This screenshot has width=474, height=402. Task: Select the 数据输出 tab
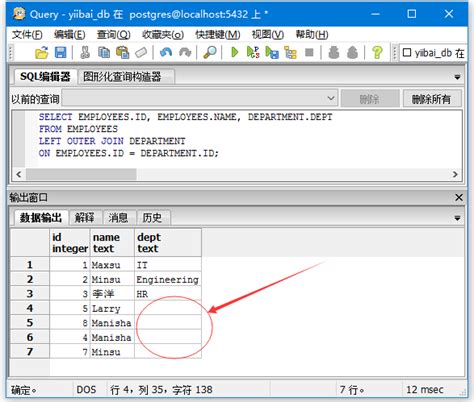pos(41,218)
